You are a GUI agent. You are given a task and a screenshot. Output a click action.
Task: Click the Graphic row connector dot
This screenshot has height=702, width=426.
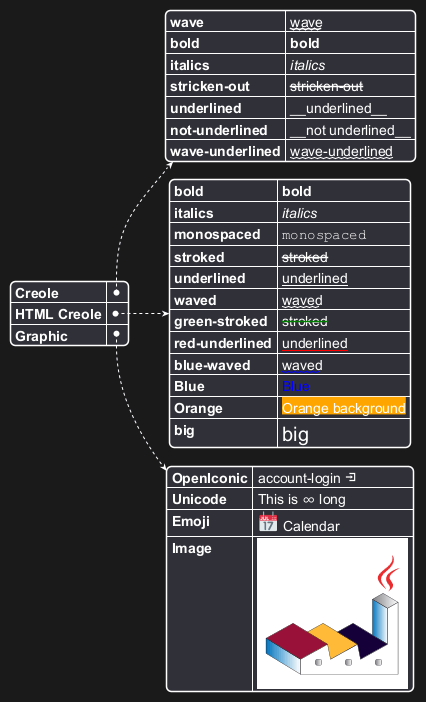[x=117, y=334]
